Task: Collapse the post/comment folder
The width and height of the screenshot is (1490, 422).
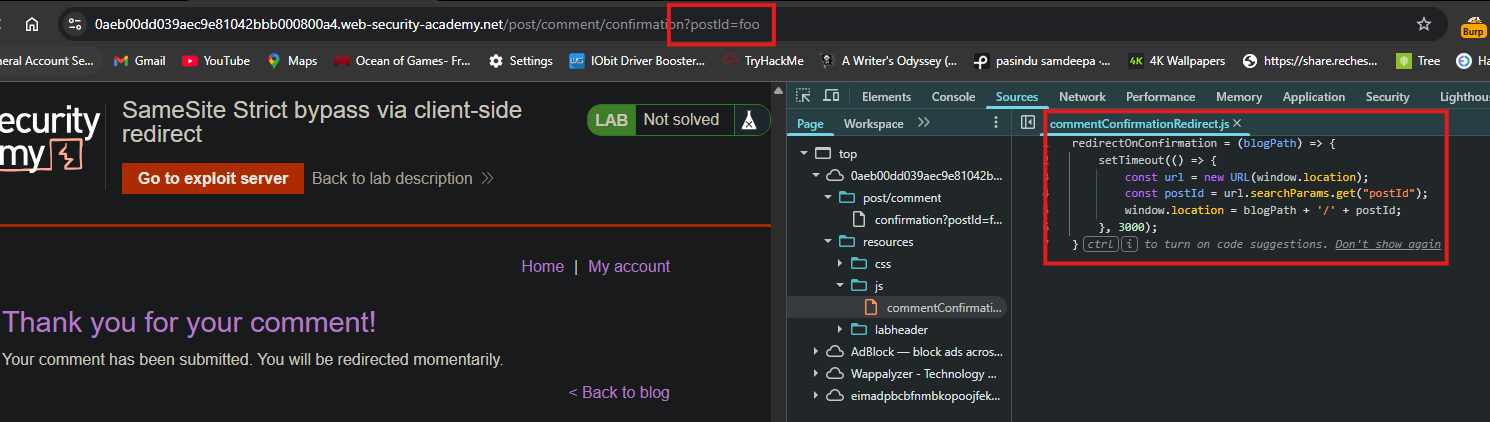Action: [828, 198]
